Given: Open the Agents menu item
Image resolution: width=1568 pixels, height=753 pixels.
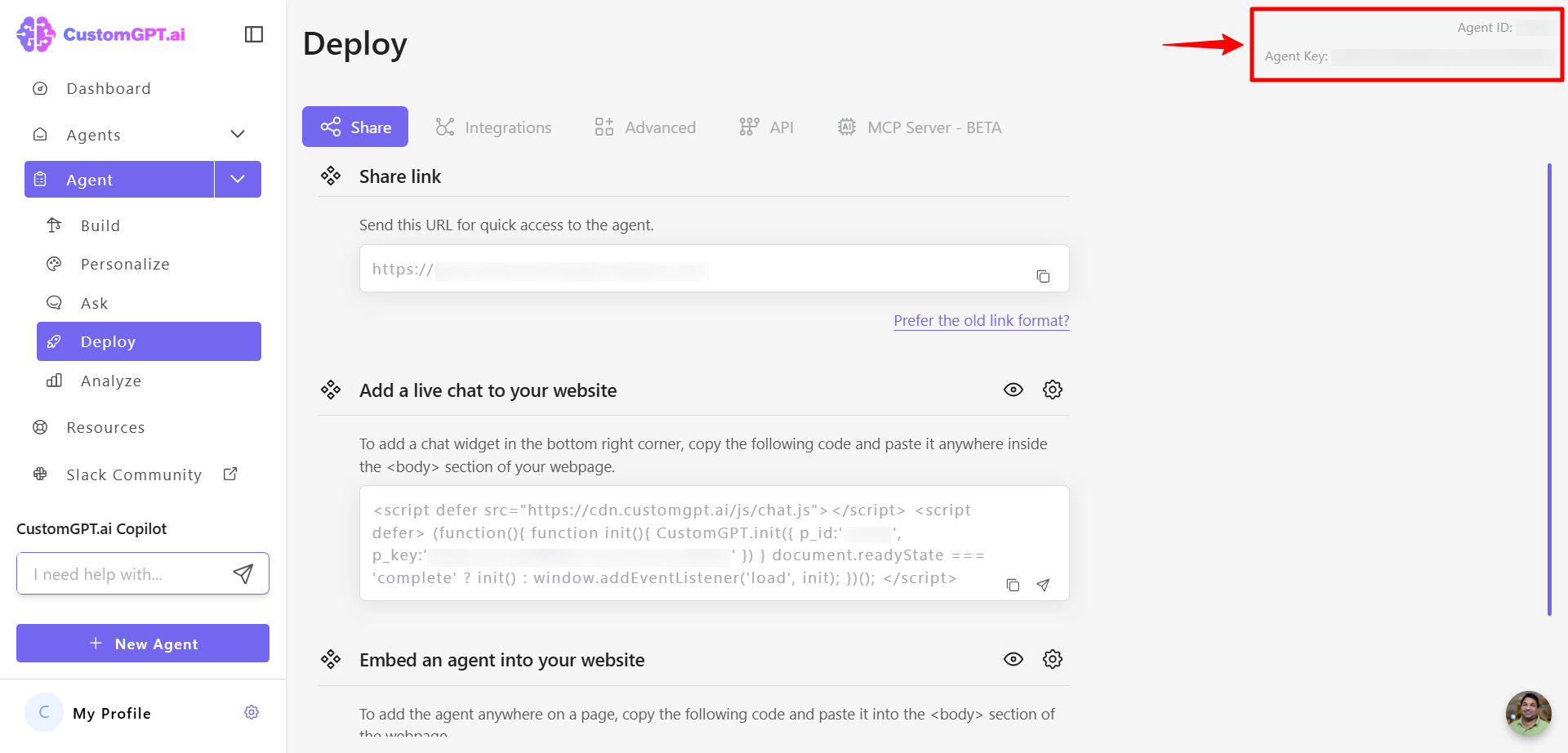Looking at the screenshot, I should (93, 135).
